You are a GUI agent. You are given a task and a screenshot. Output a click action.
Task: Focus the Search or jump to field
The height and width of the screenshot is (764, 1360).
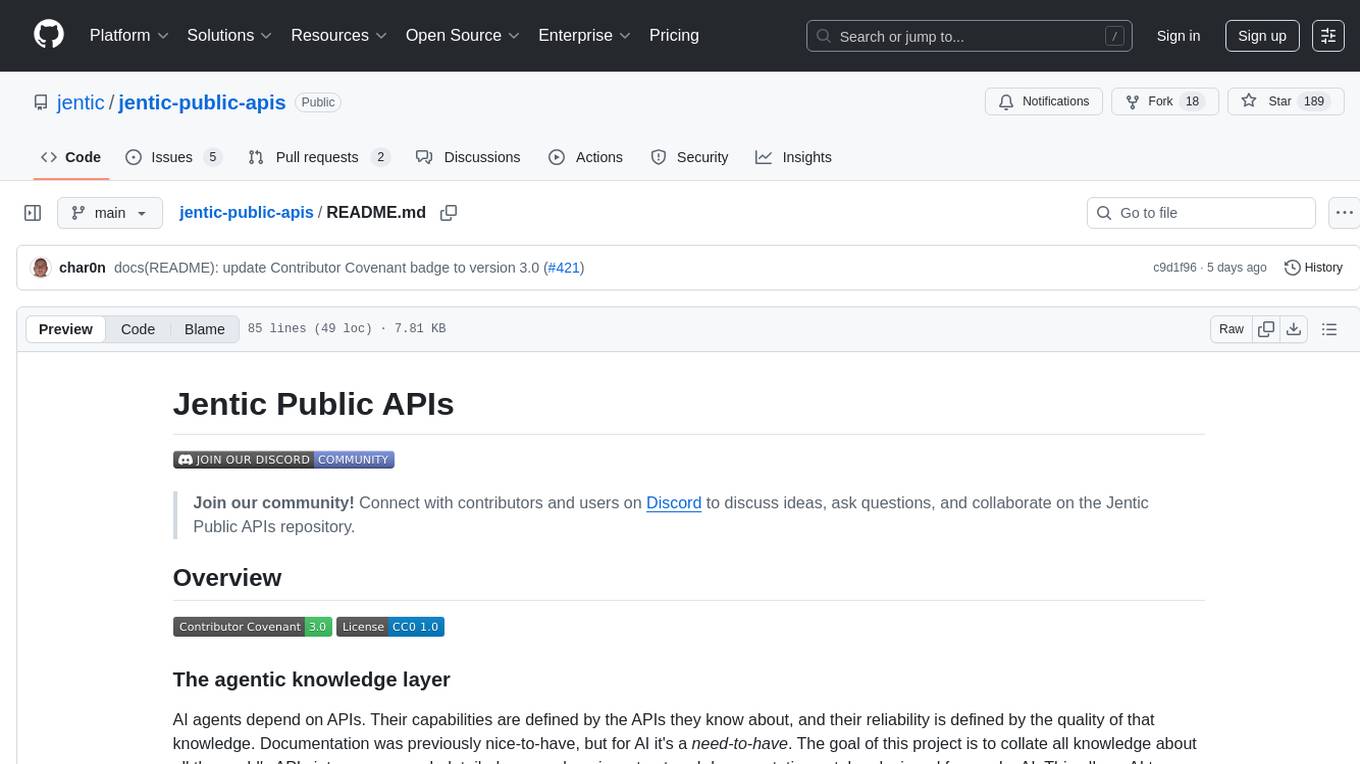pos(969,36)
